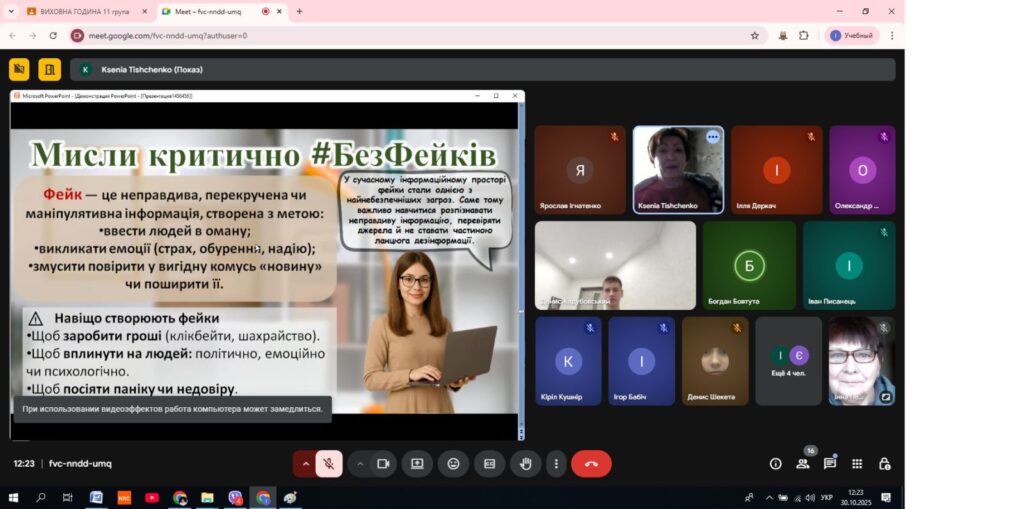The image size is (1024, 509).
Task: Open the activities grid icon
Action: point(857,464)
